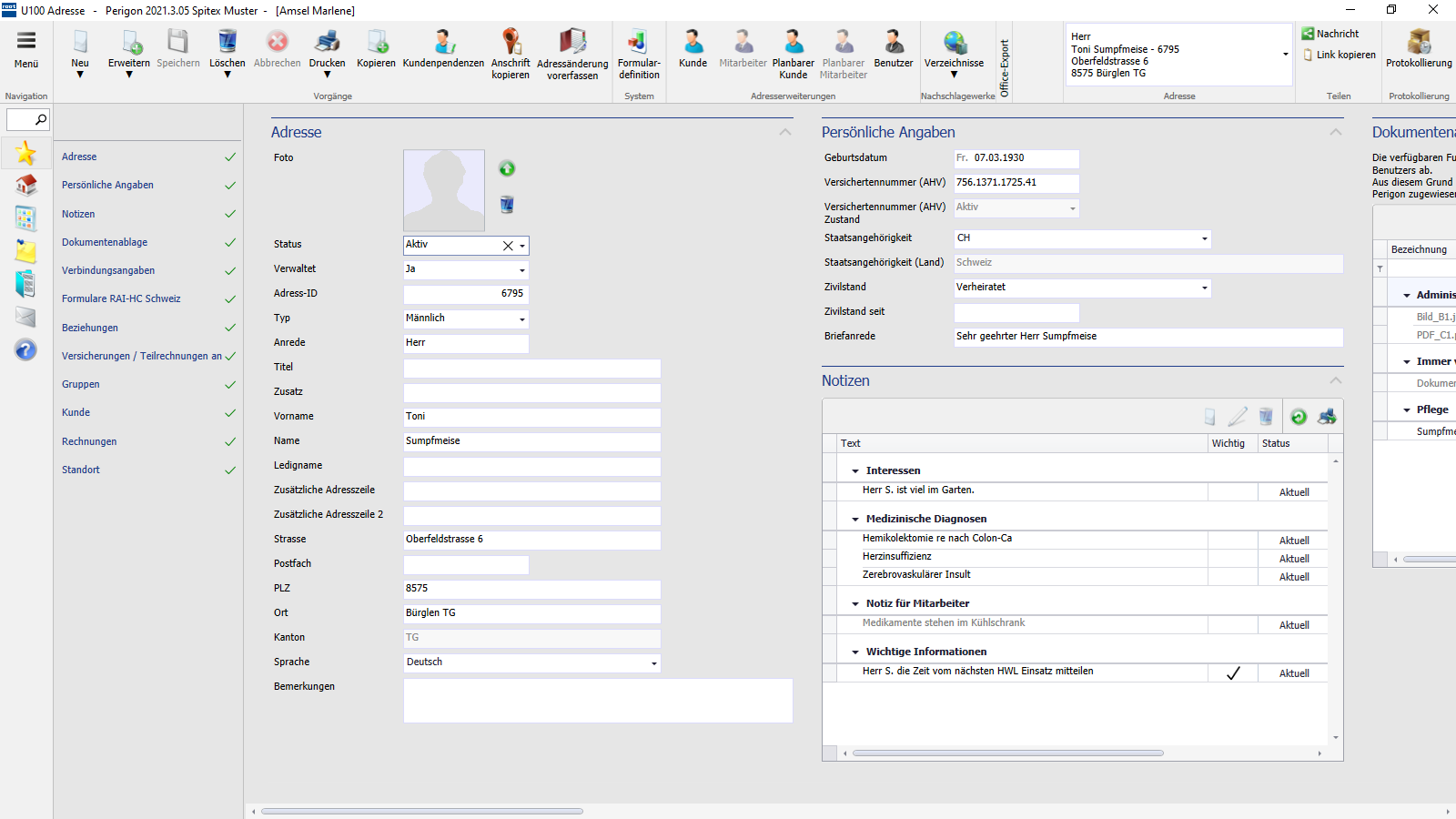Screen dimensions: 1456x819
Task: Click the Nachricht button
Action: click(1330, 34)
